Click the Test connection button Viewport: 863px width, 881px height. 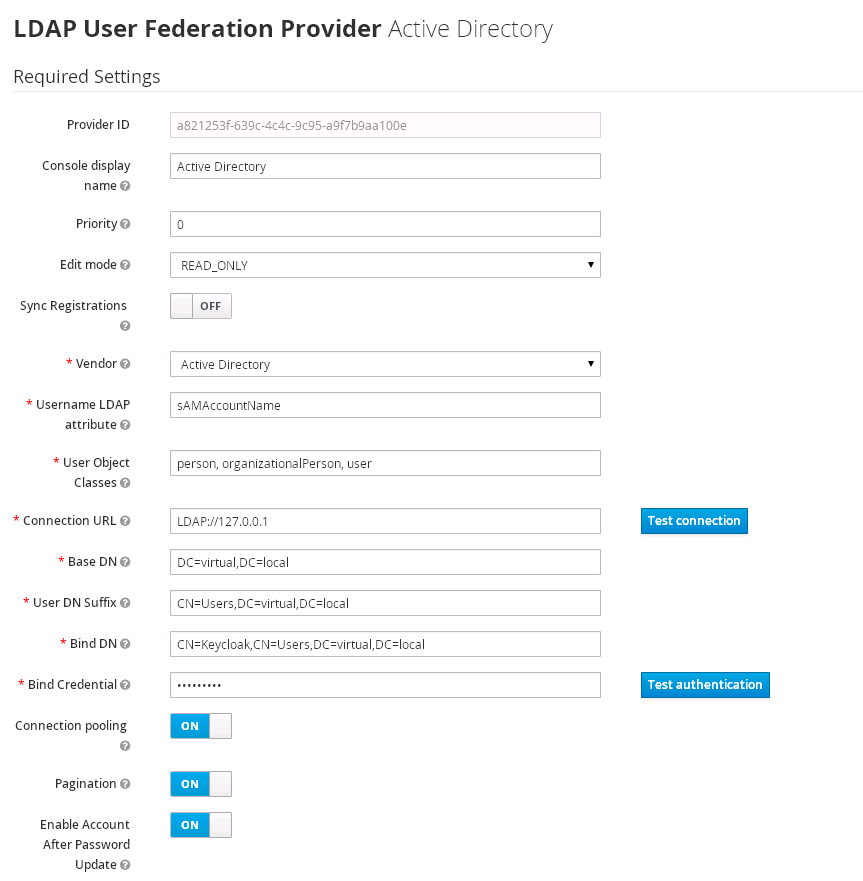(x=694, y=520)
